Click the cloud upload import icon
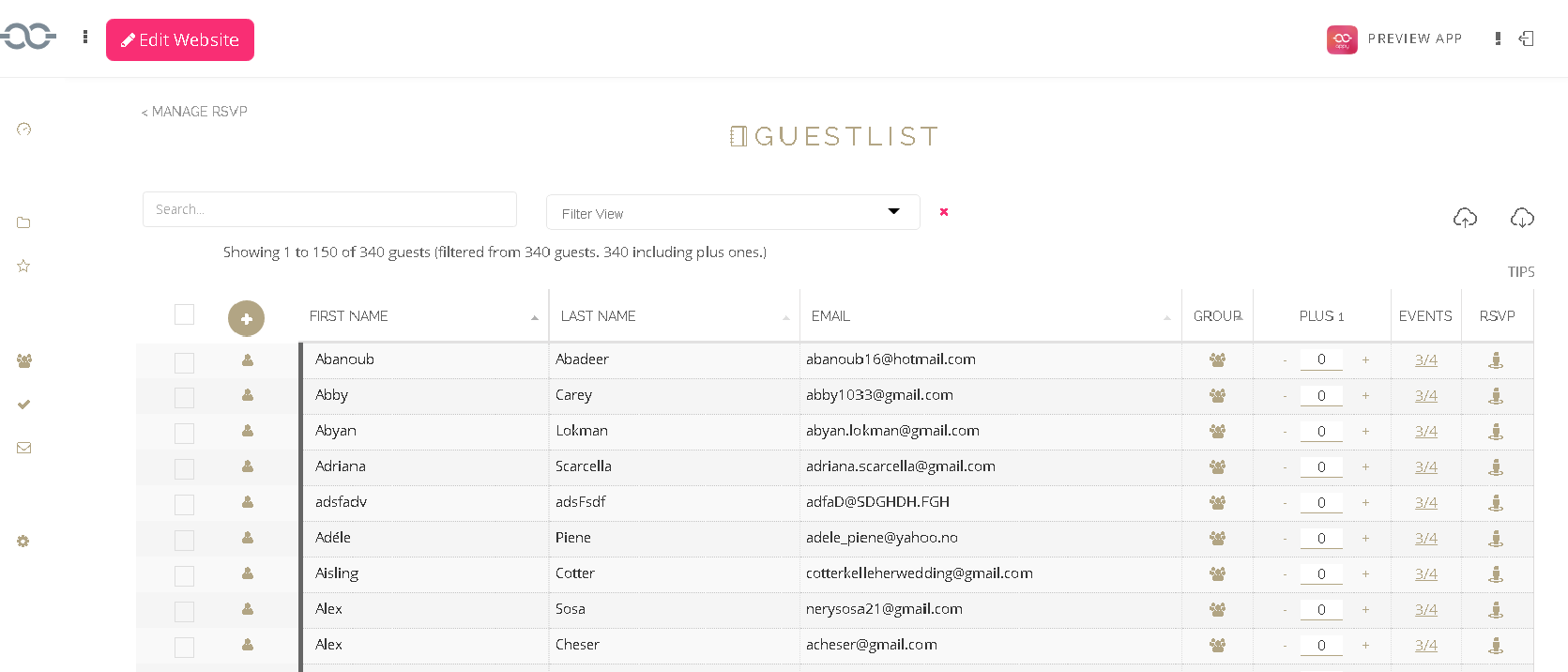The width and height of the screenshot is (1568, 672). pyautogui.click(x=1465, y=218)
